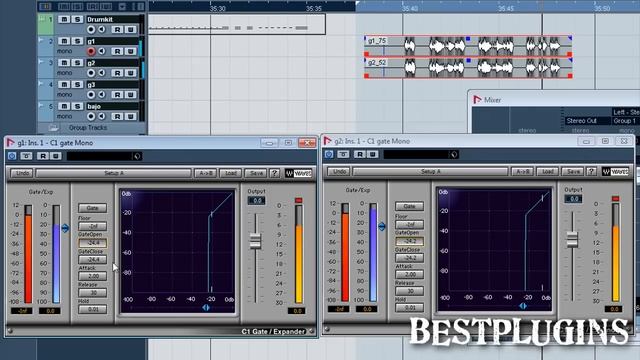Select the g1_75 audio clip
Viewport: 640px width, 360px height.
[x=468, y=46]
